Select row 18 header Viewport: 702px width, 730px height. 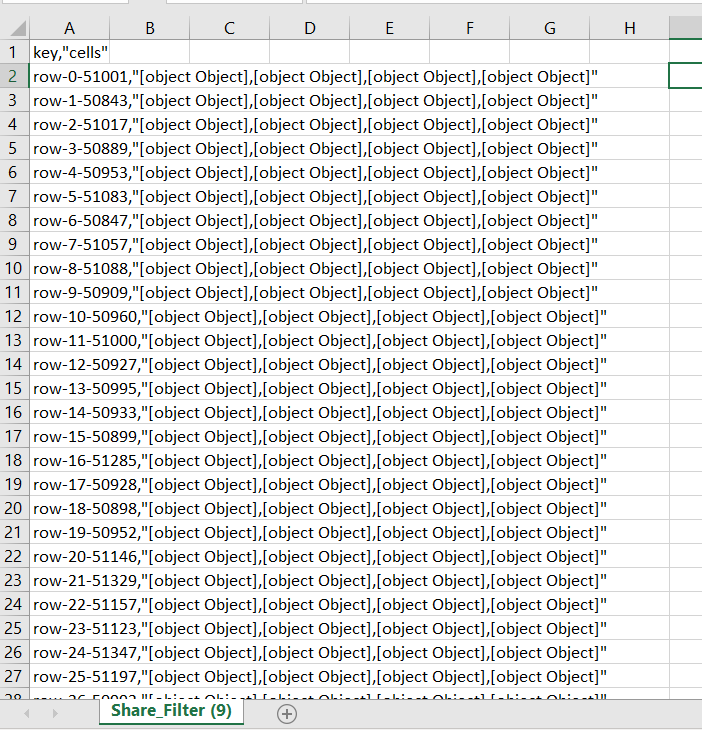14,460
